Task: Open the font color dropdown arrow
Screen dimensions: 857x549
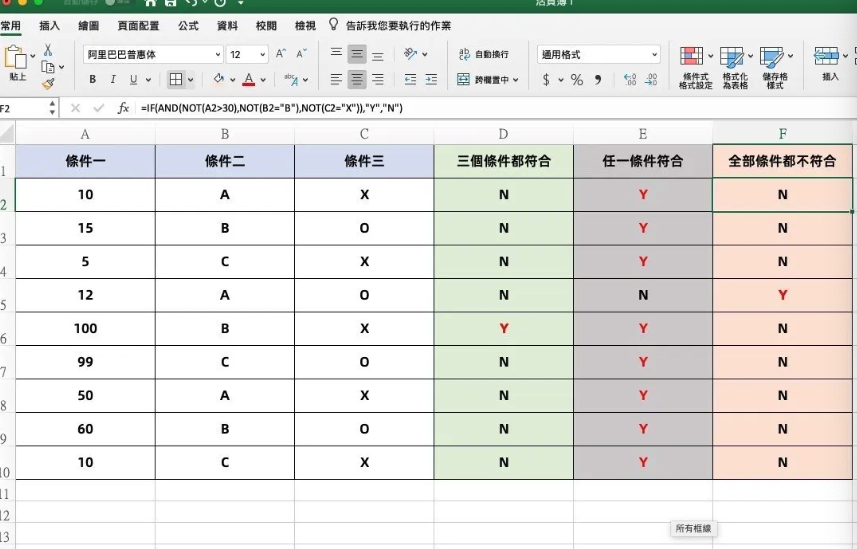Action: (263, 80)
